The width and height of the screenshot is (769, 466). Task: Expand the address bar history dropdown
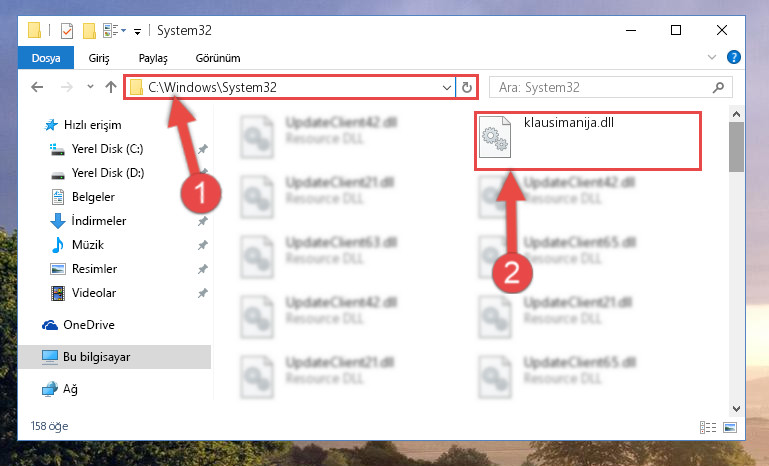tap(446, 87)
